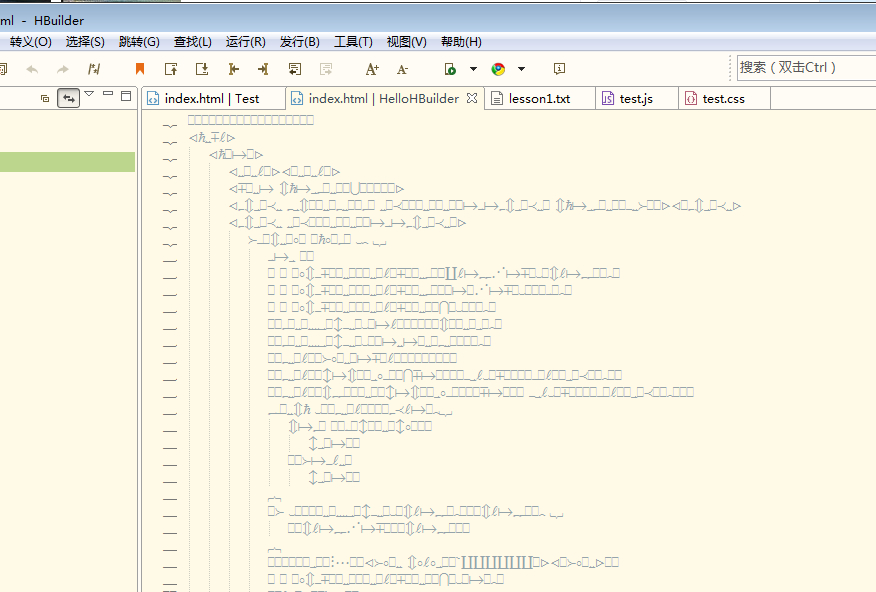Close the index.html | HelloHBuilder tab
The image size is (876, 592).
pyautogui.click(x=472, y=98)
